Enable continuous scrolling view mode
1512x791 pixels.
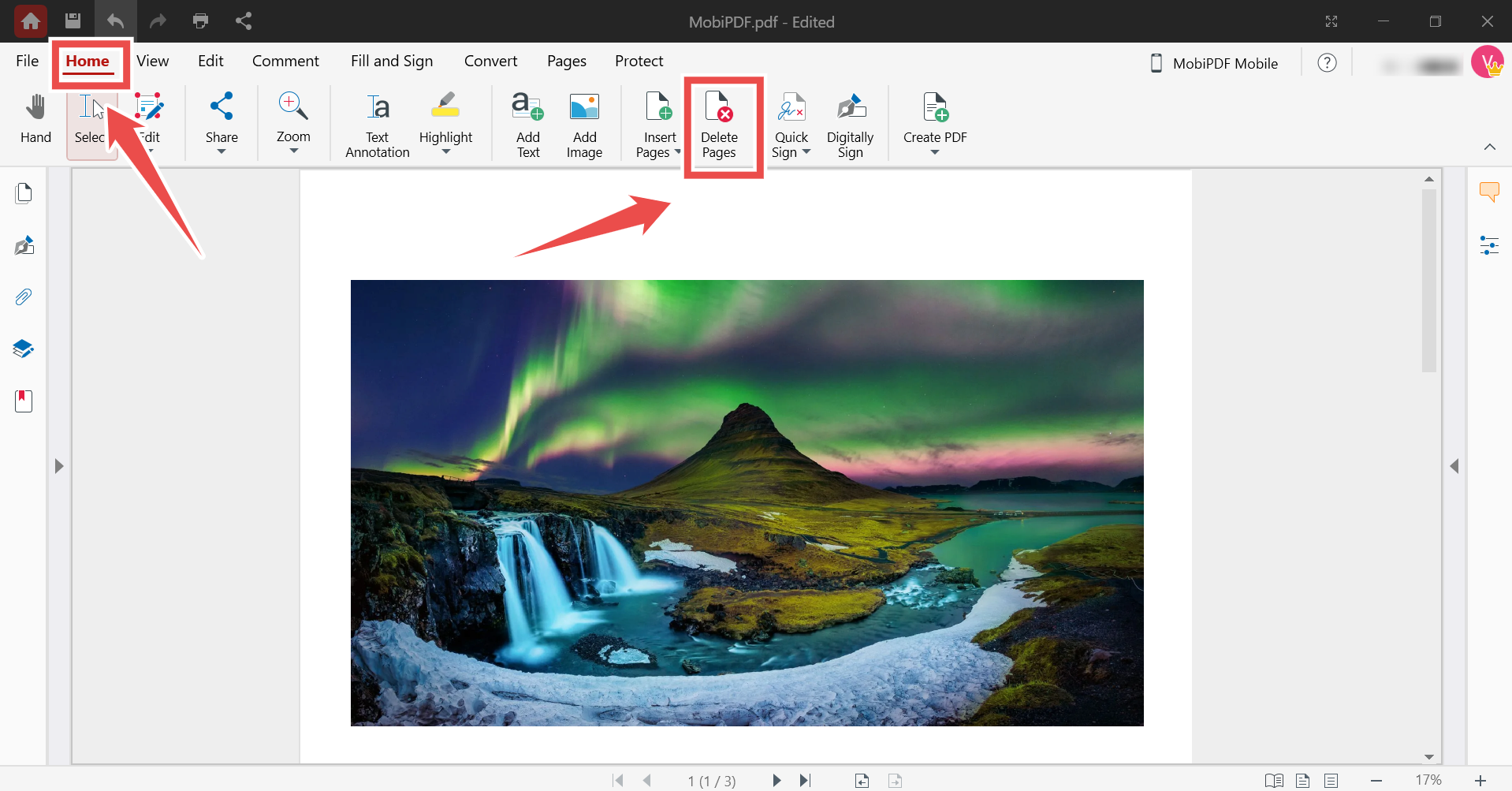coord(1331,780)
